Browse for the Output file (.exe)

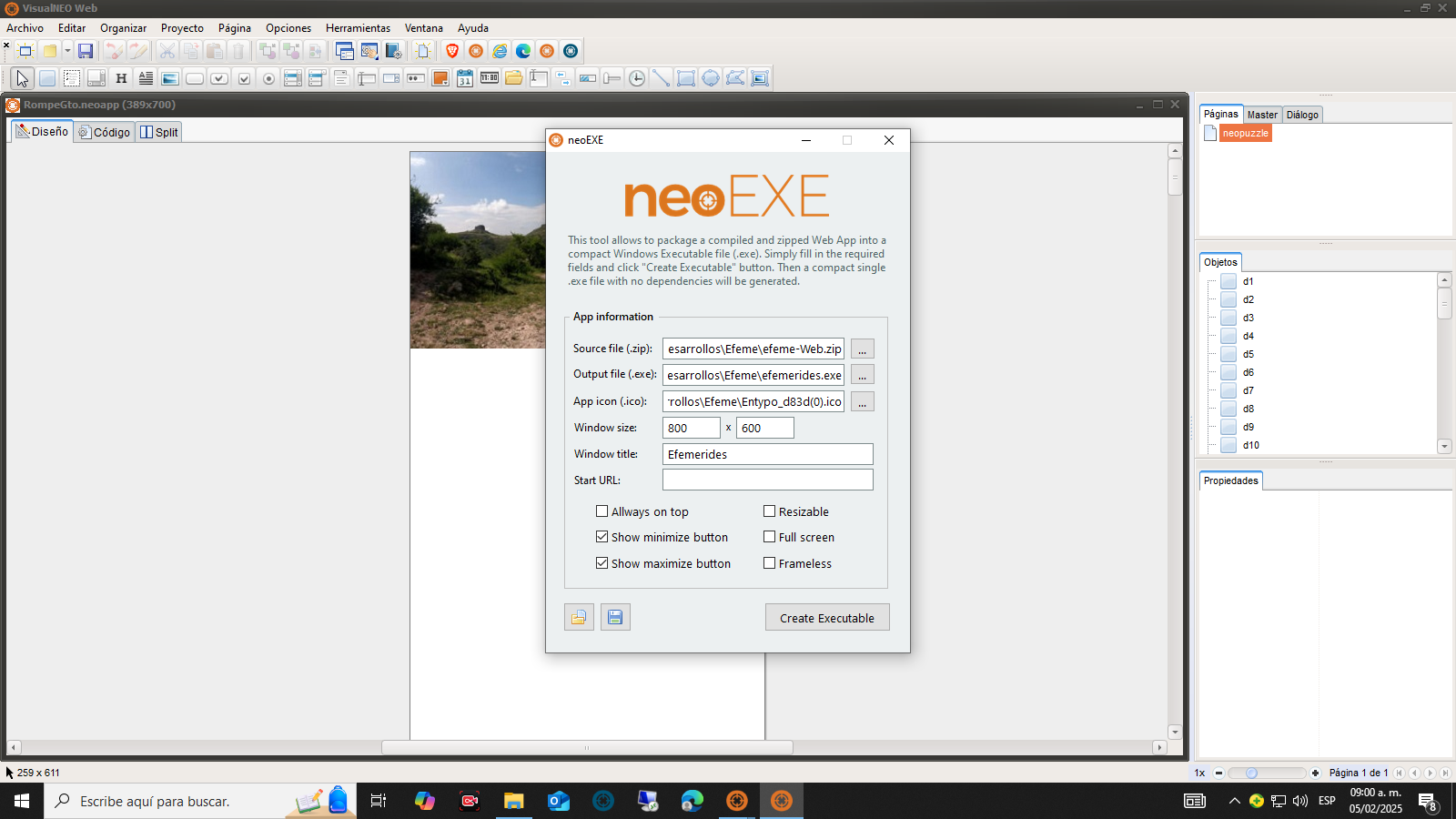click(x=863, y=375)
